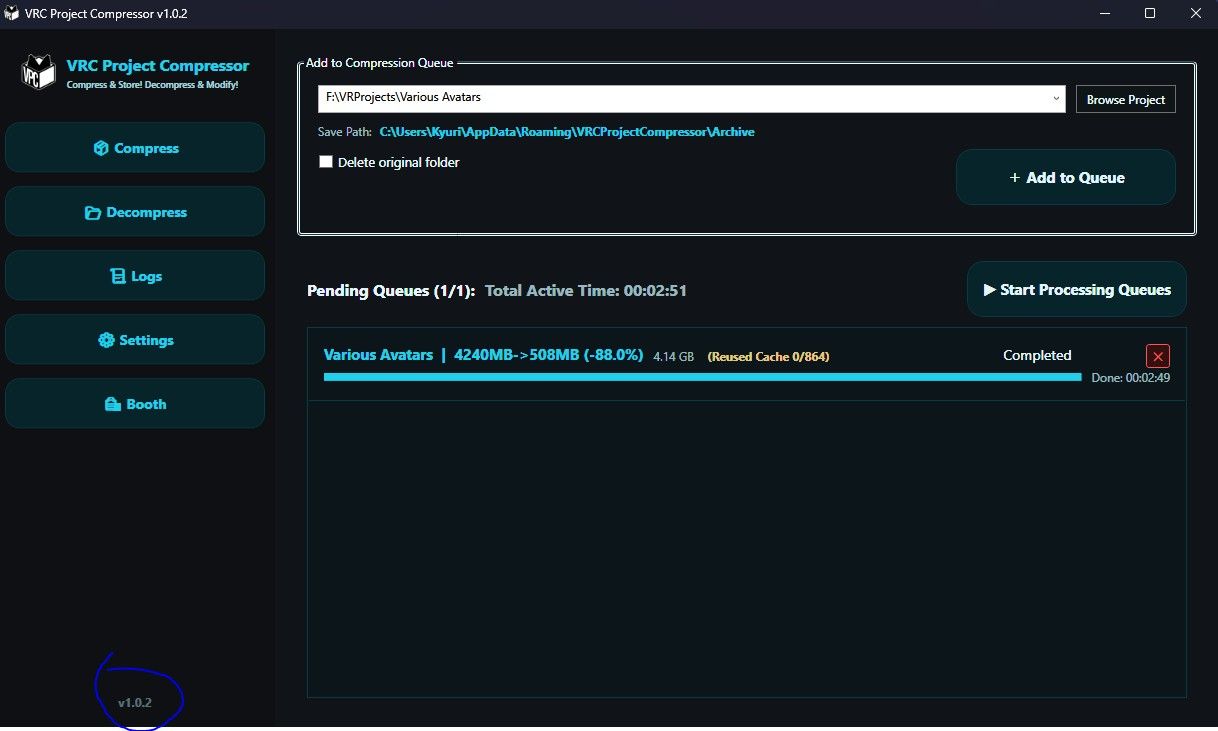This screenshot has width=1218, height=731.
Task: Switch to the Logs section
Action: 135,276
